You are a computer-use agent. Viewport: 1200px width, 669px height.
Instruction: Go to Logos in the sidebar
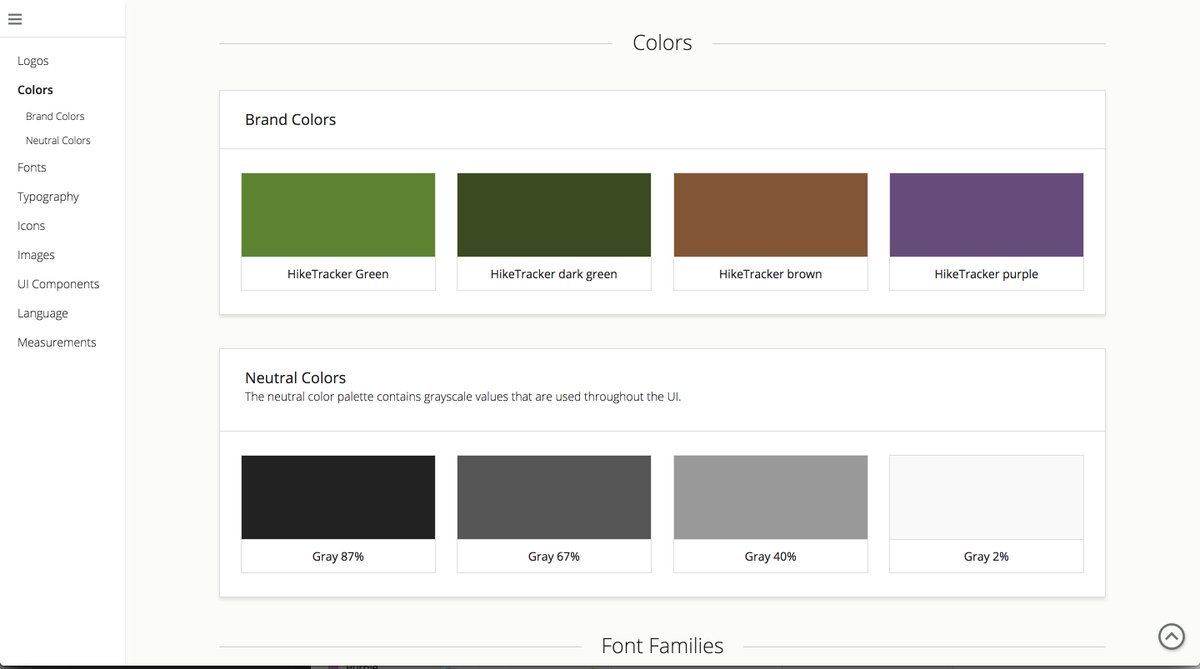[x=33, y=61]
